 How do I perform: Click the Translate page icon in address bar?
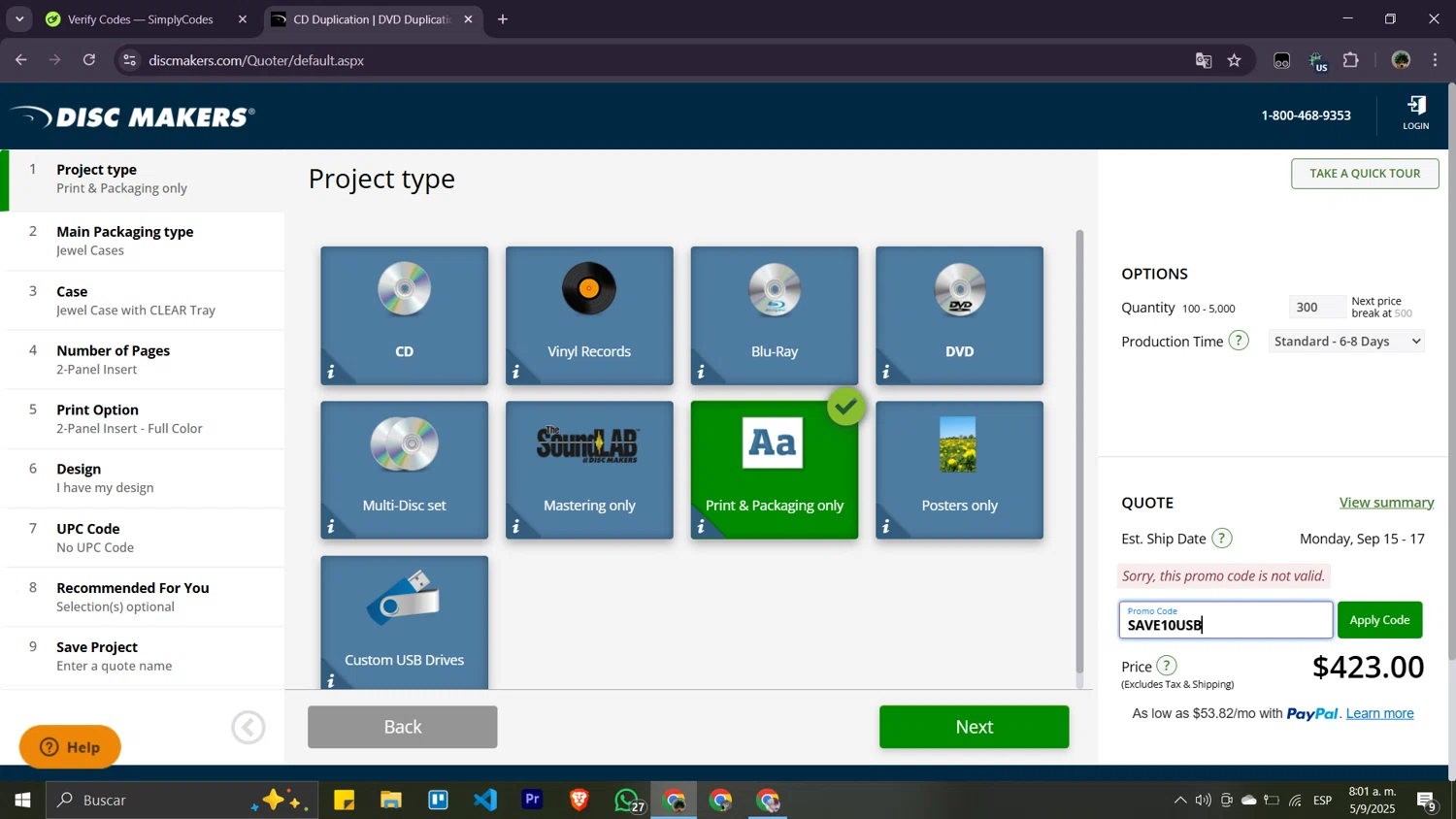click(x=1204, y=60)
